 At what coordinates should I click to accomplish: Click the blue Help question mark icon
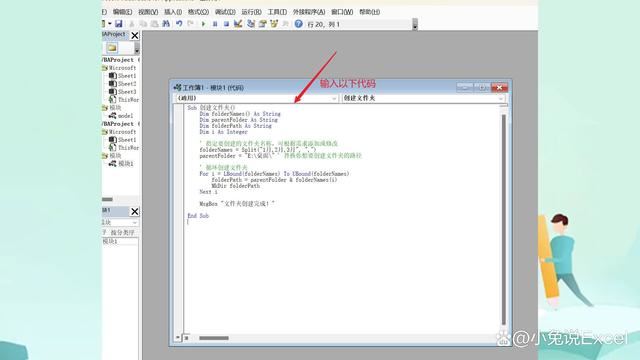pyautogui.click(x=298, y=24)
